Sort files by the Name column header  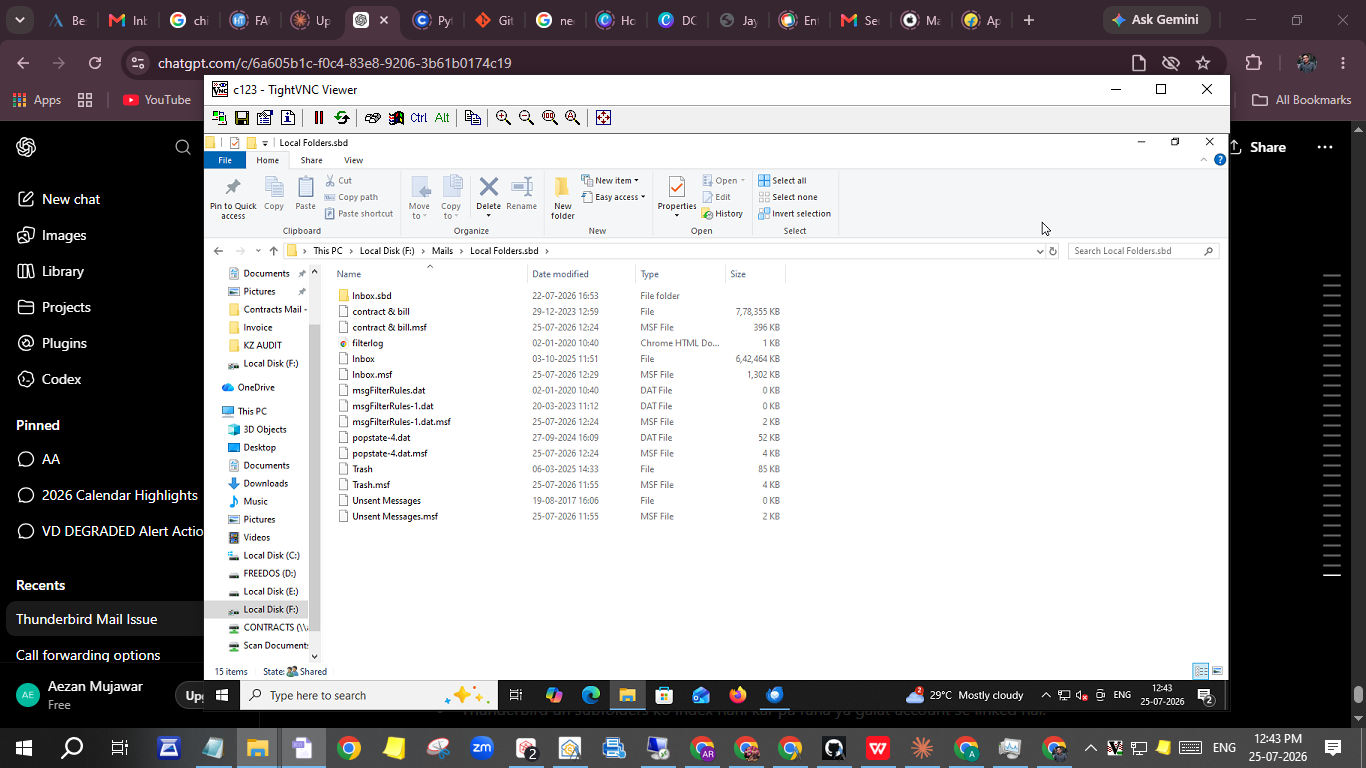click(349, 274)
